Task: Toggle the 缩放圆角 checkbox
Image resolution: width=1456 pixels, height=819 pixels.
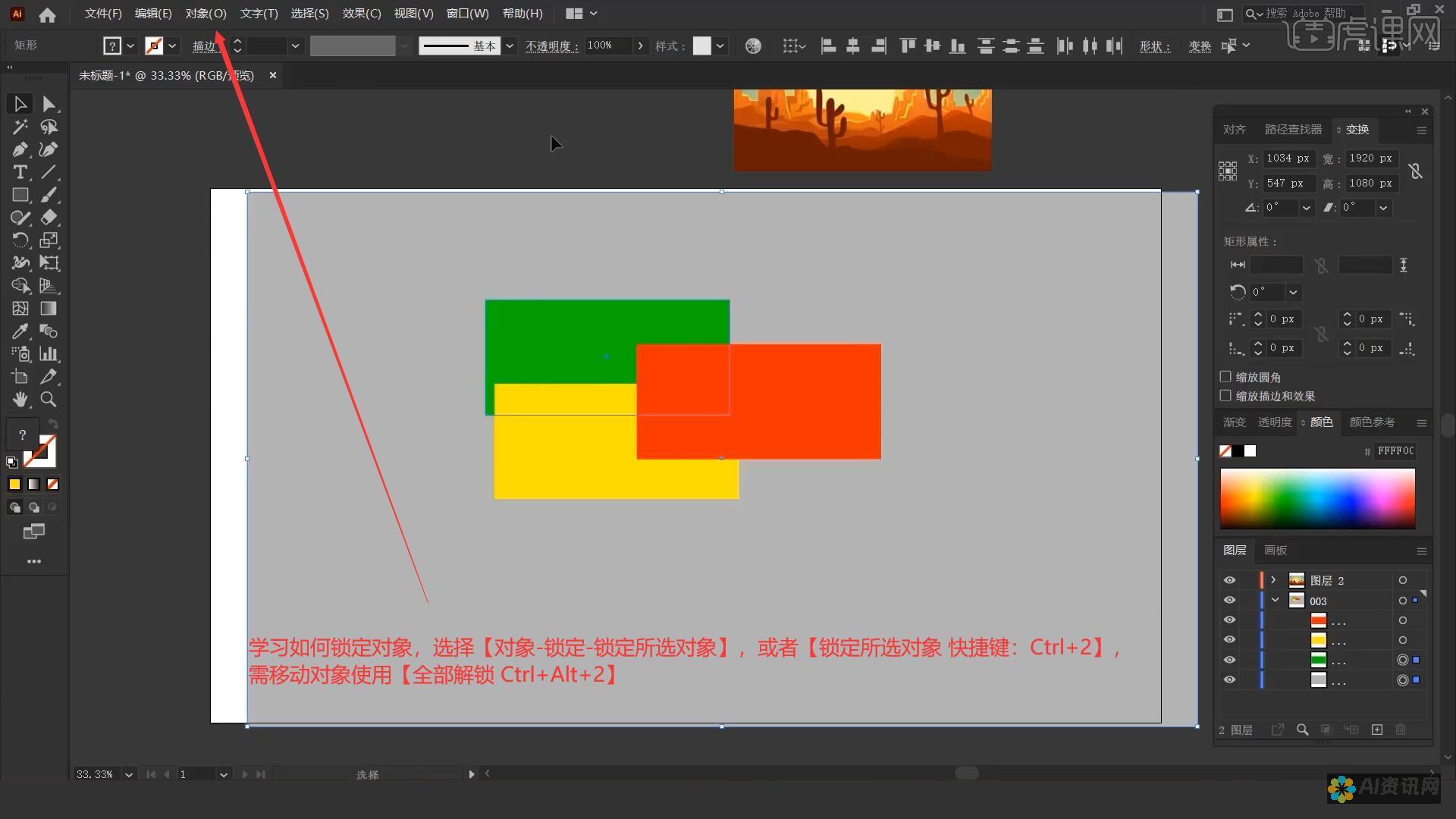Action: pyautogui.click(x=1225, y=376)
